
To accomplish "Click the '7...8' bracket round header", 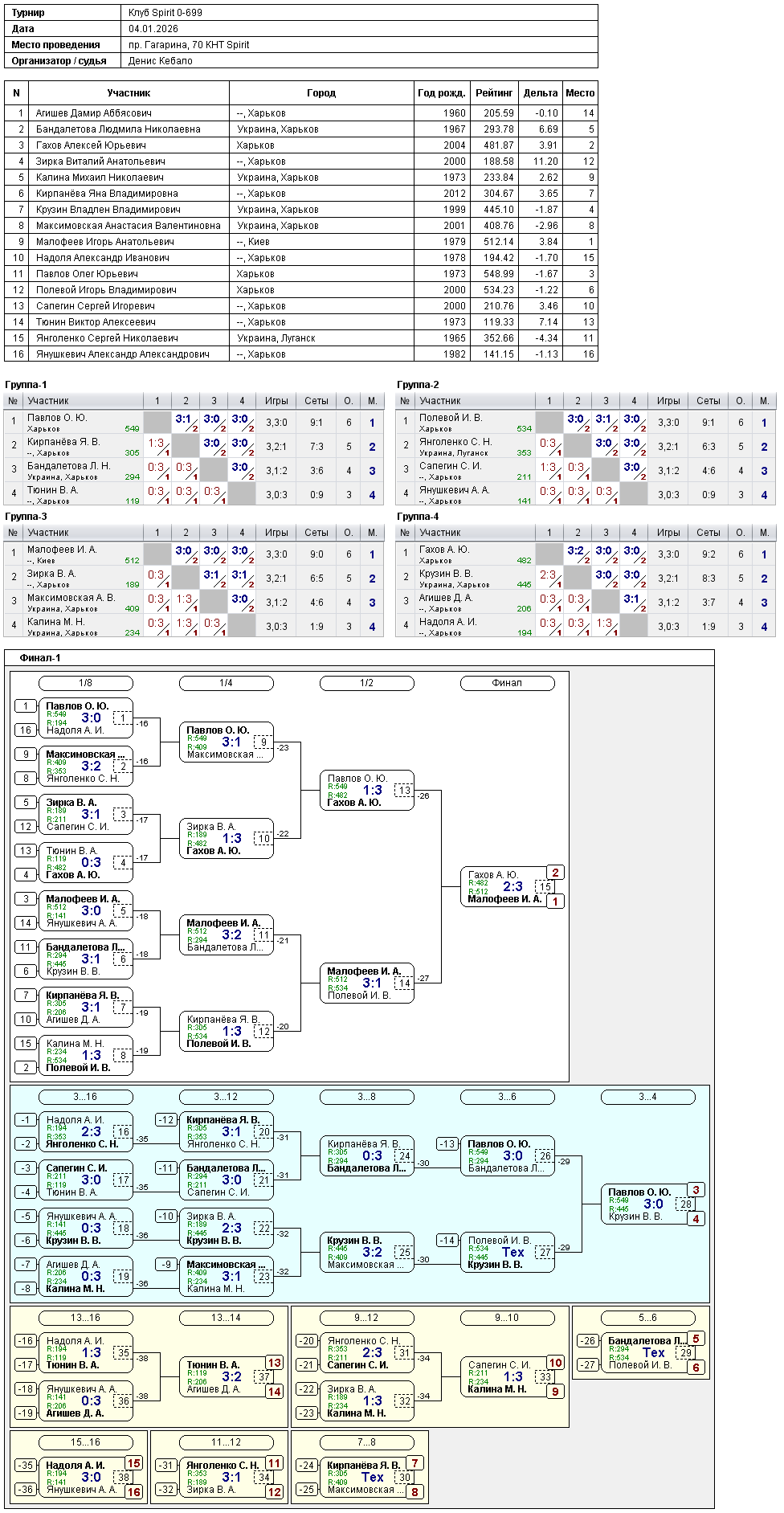I will (x=366, y=1442).
